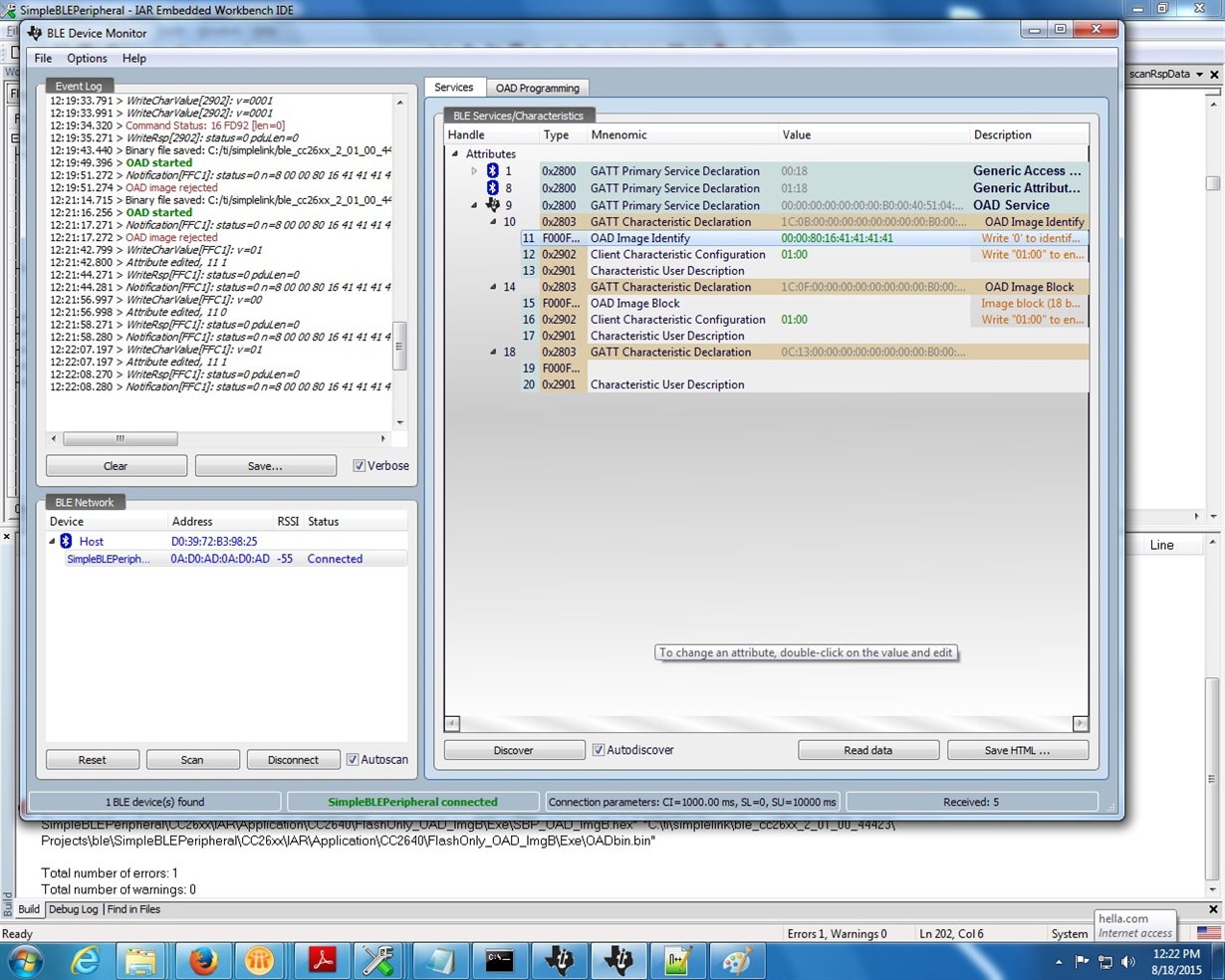The height and width of the screenshot is (980, 1225).
Task: Click the network icon in the system tray
Action: click(x=1105, y=962)
